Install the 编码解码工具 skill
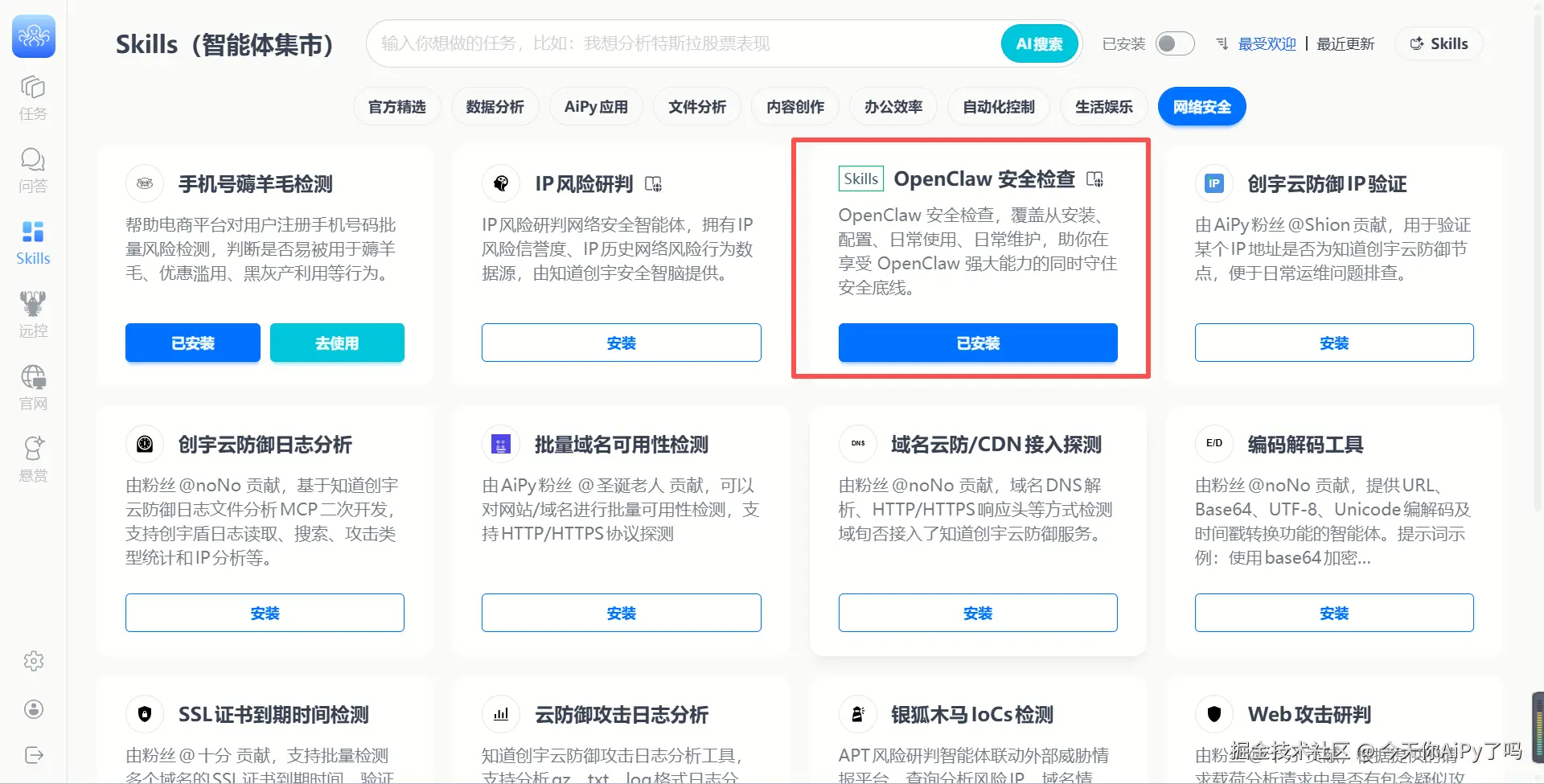 click(x=1334, y=613)
